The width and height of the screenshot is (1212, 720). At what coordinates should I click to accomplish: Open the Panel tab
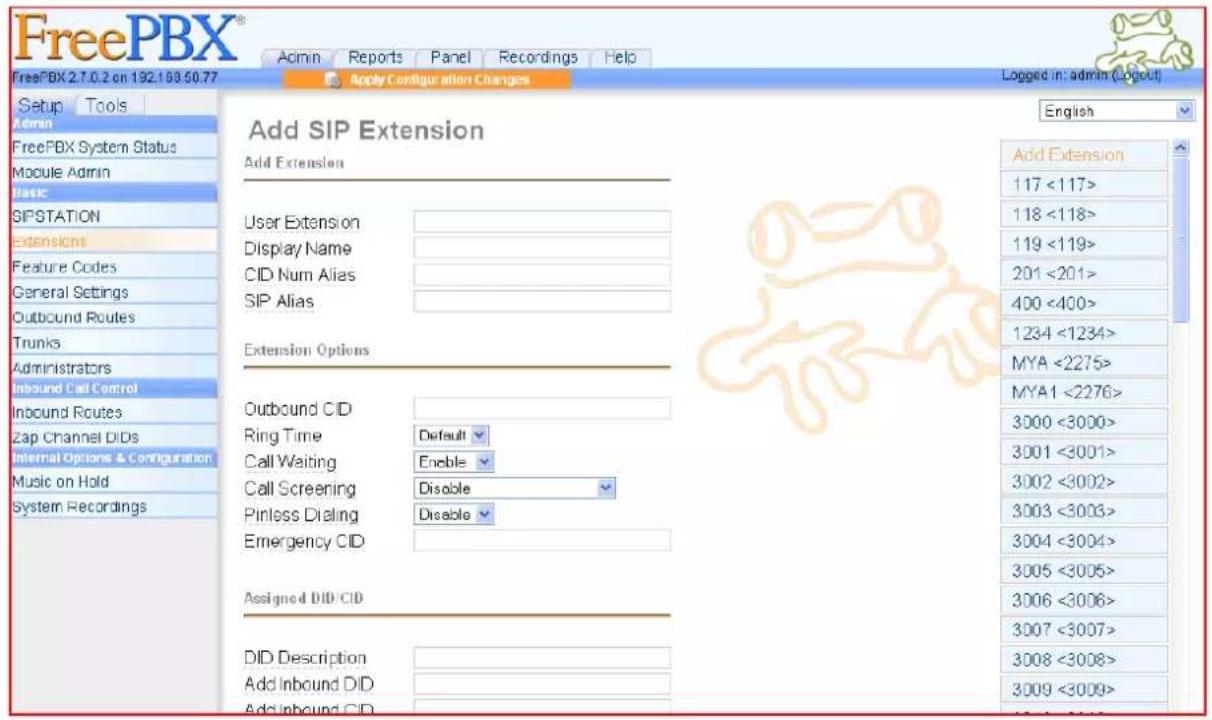(449, 58)
